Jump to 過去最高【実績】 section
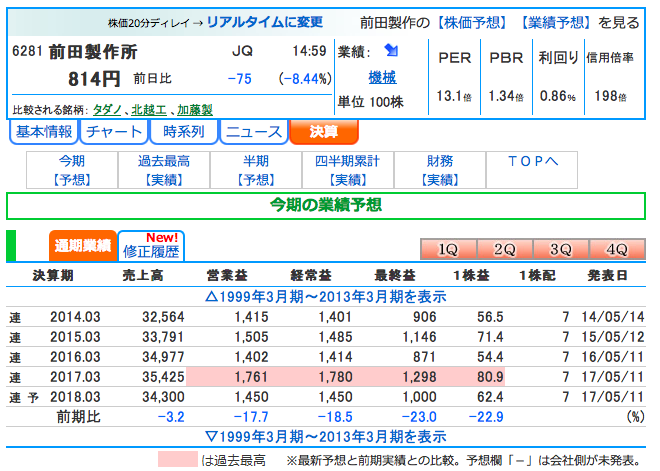 pyautogui.click(x=164, y=170)
